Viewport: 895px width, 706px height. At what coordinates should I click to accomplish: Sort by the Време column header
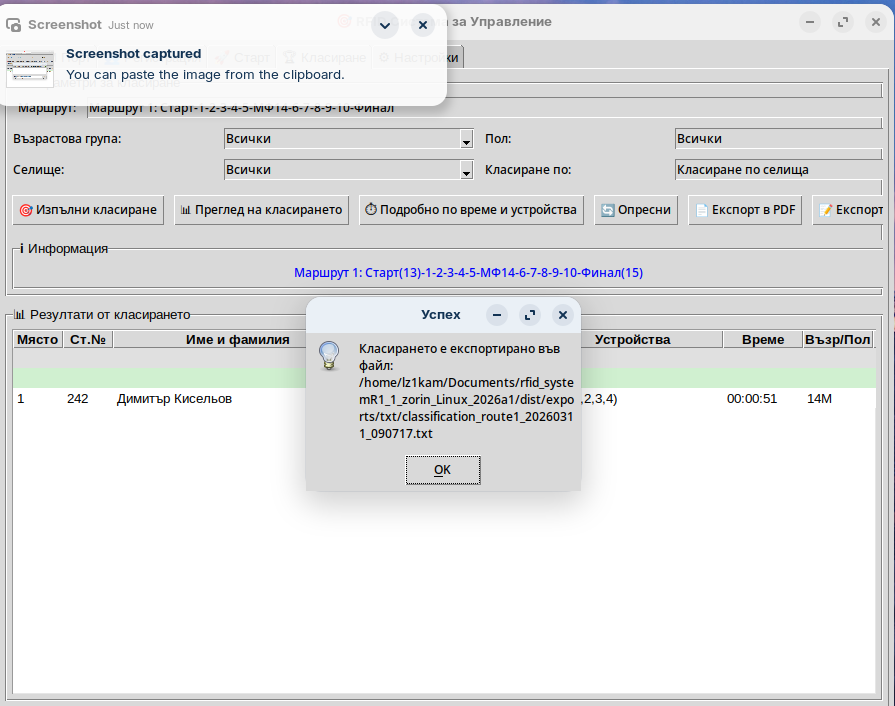coord(762,340)
